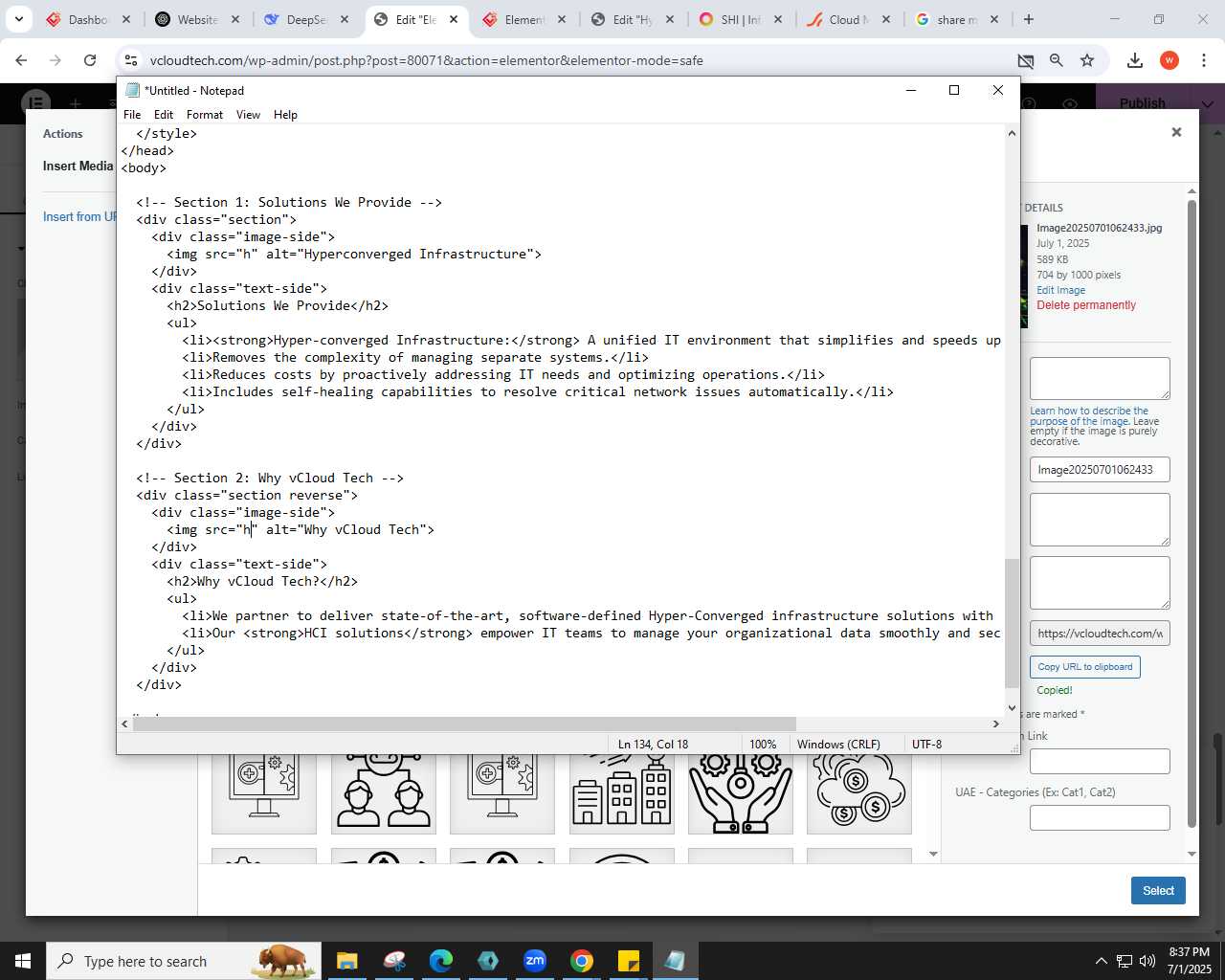Close the Website browser tab

coord(235,19)
